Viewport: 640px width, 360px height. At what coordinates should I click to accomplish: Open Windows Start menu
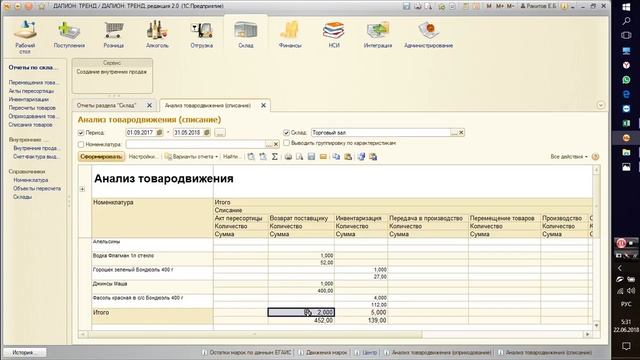coord(626,7)
